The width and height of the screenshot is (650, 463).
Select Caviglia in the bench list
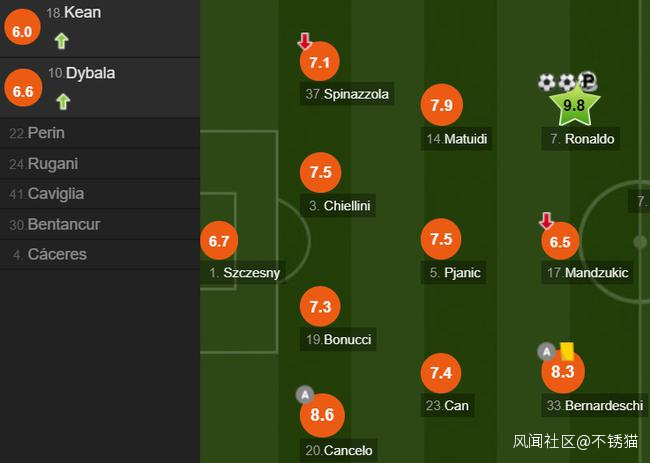[55, 194]
